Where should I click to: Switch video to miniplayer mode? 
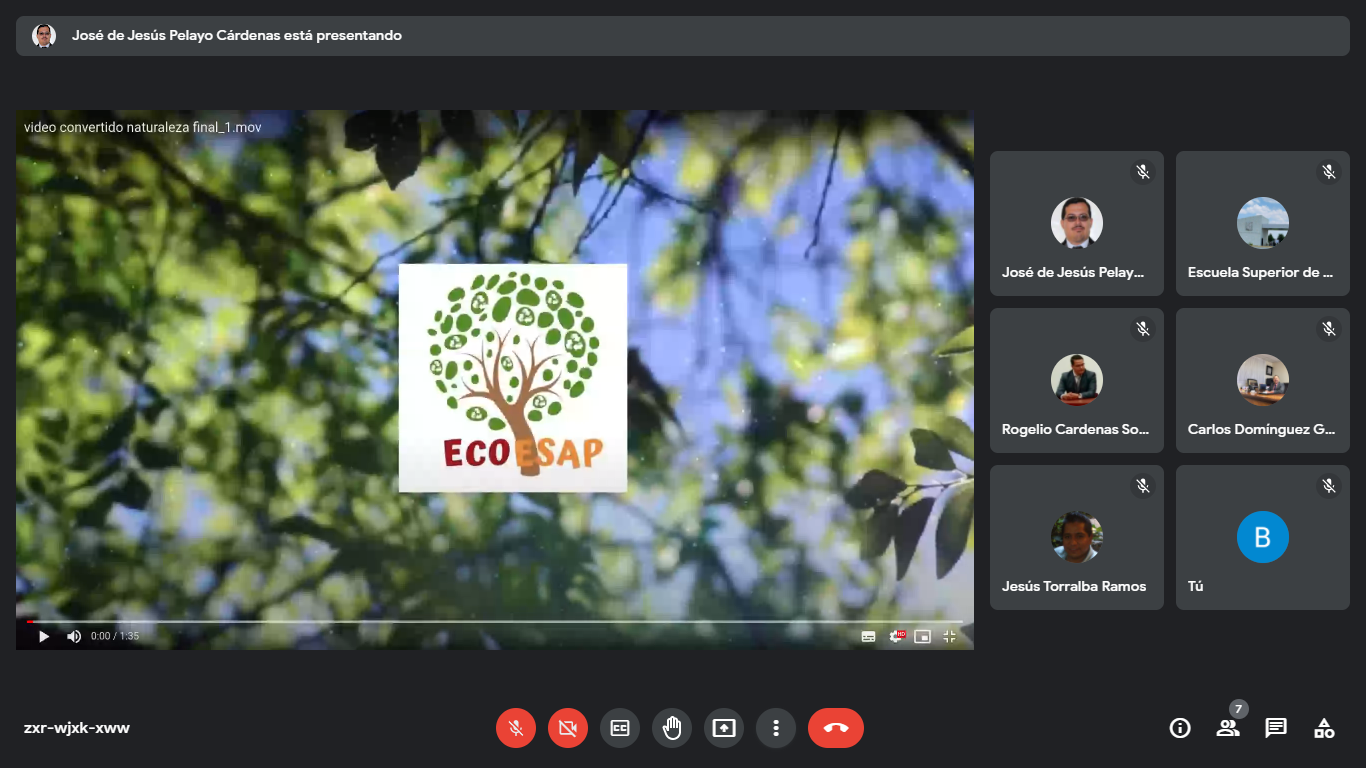(x=923, y=636)
